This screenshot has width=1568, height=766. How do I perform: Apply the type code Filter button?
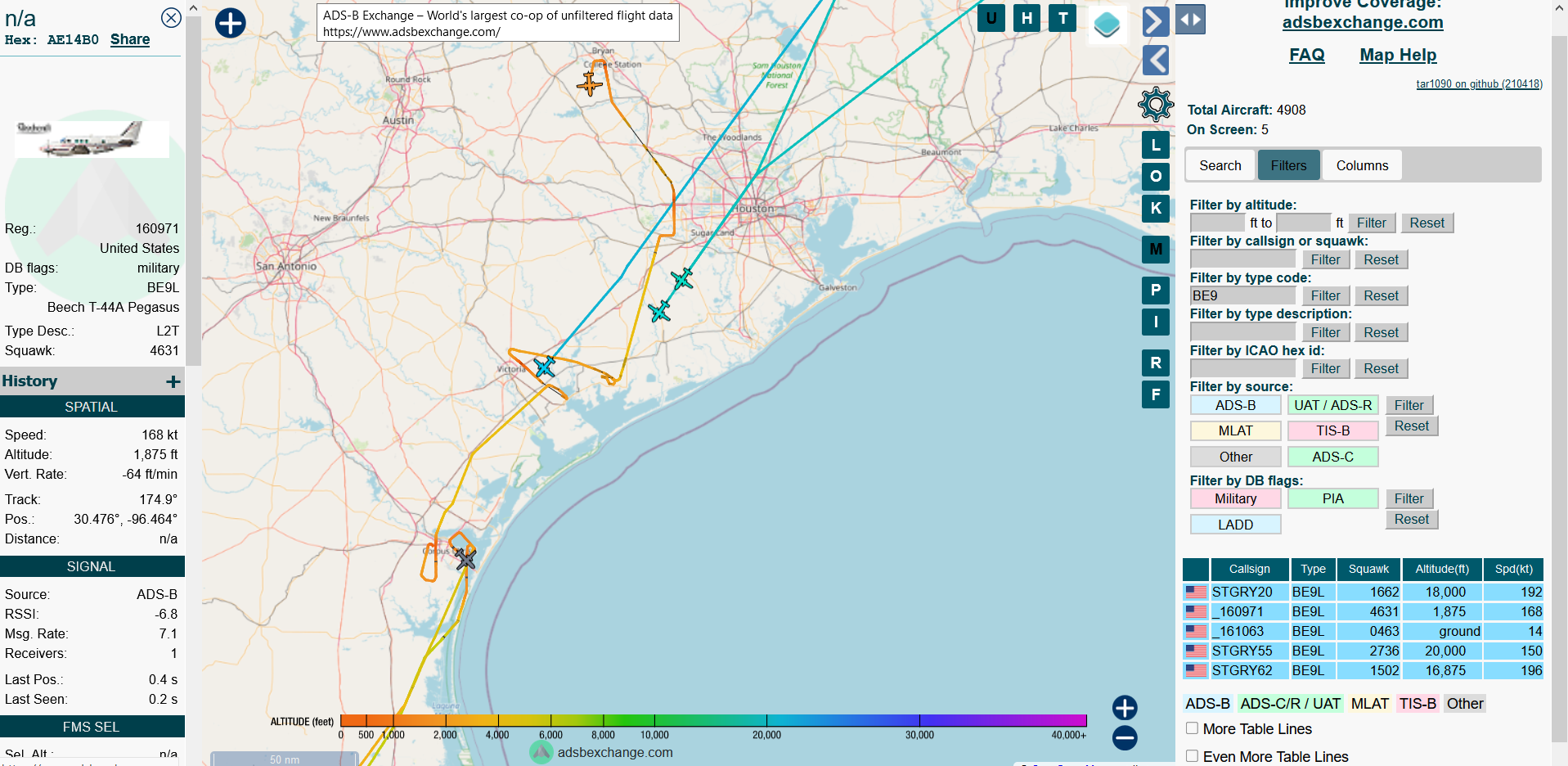click(x=1326, y=295)
